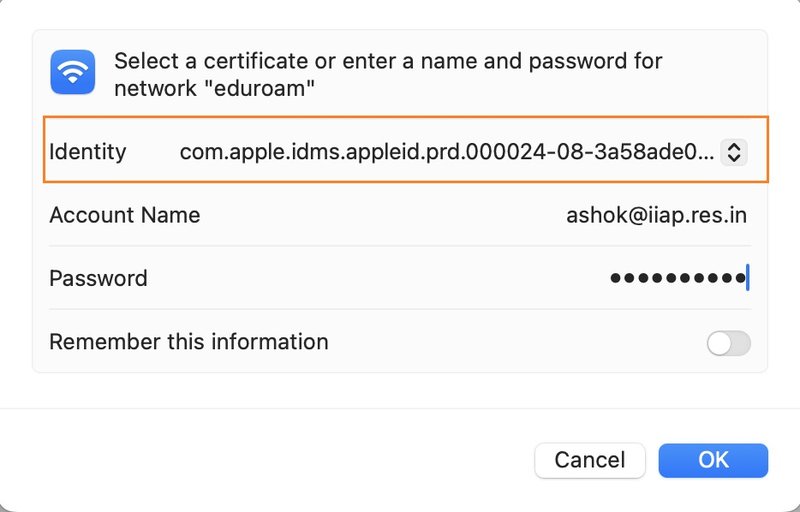Open the Identity certificate dropdown arrows
Viewport: 800px width, 512px height.
[x=733, y=152]
